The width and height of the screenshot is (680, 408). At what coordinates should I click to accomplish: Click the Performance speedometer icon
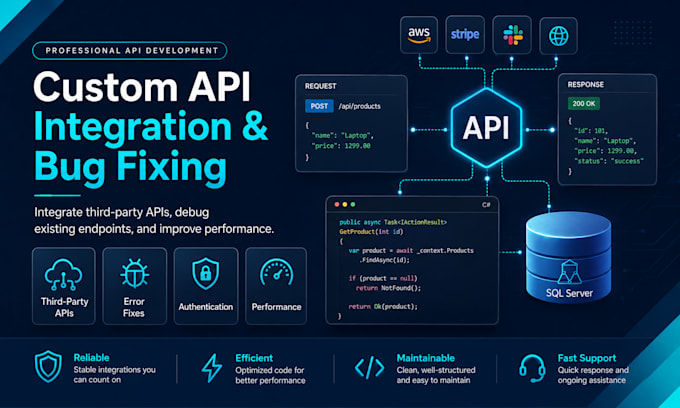pyautogui.click(x=276, y=273)
